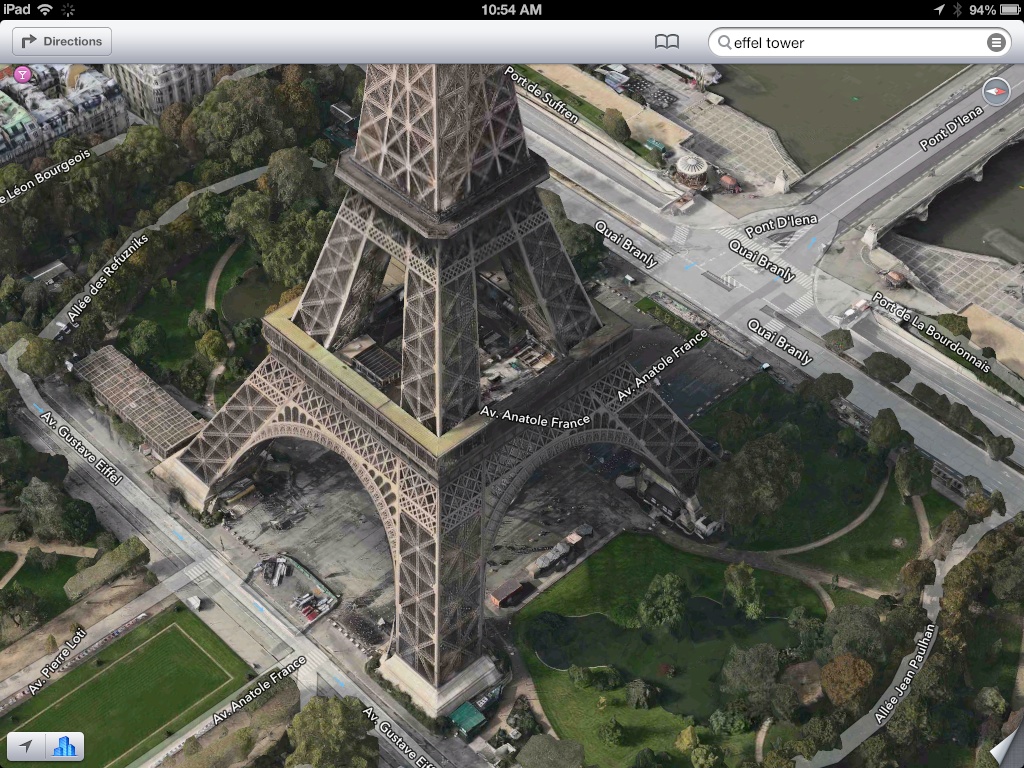Tap the Port de Suffren label
The width and height of the screenshot is (1024, 768).
tap(542, 95)
